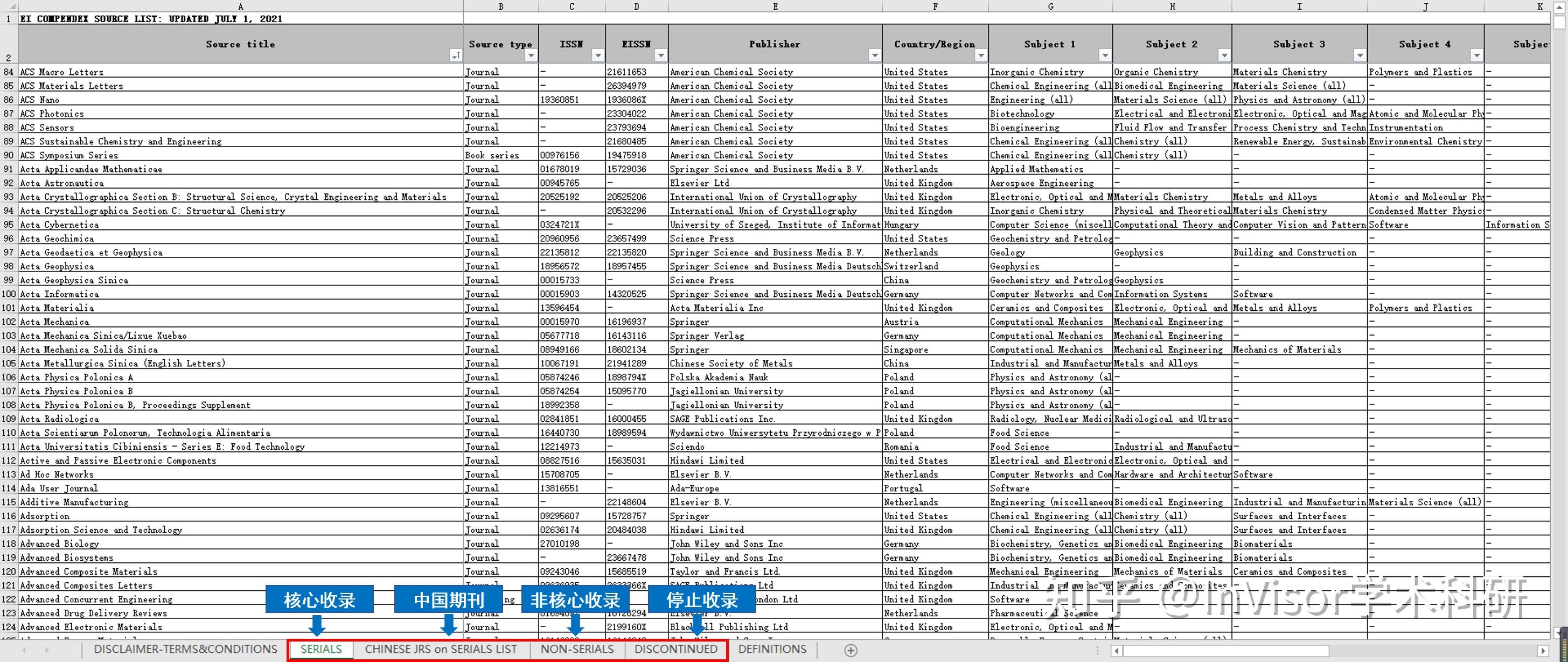
Task: Click publisher 'Taylor and Francis Ltd.'
Action: [775, 572]
